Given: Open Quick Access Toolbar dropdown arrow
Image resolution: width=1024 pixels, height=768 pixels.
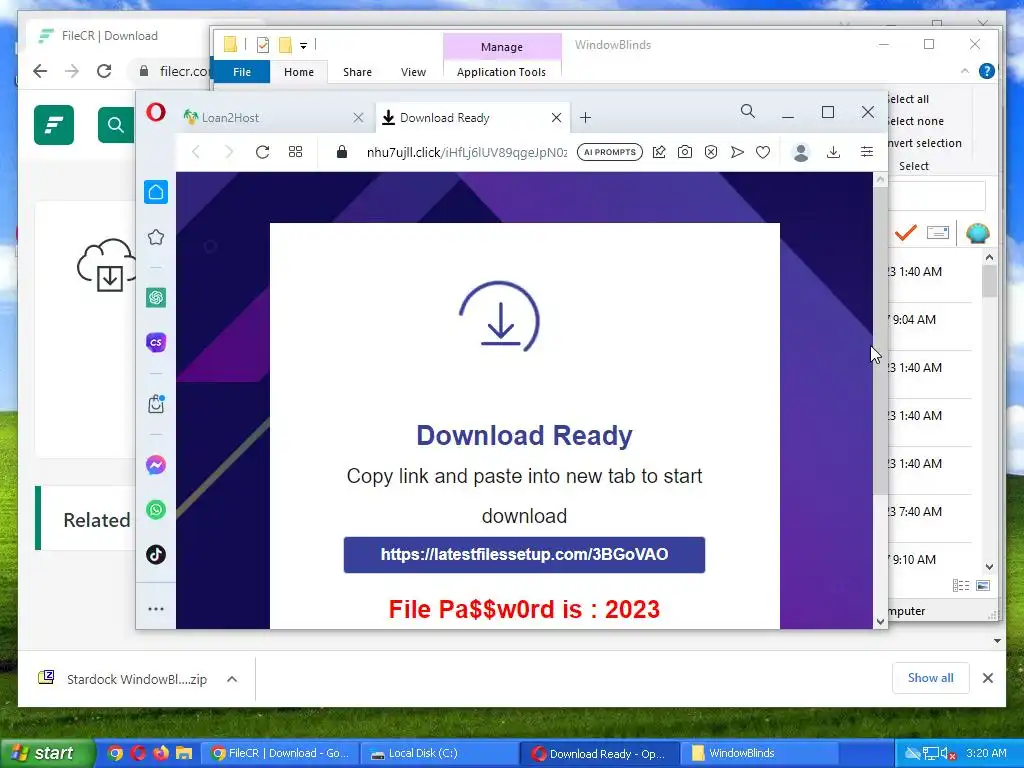Looking at the screenshot, I should click(303, 45).
